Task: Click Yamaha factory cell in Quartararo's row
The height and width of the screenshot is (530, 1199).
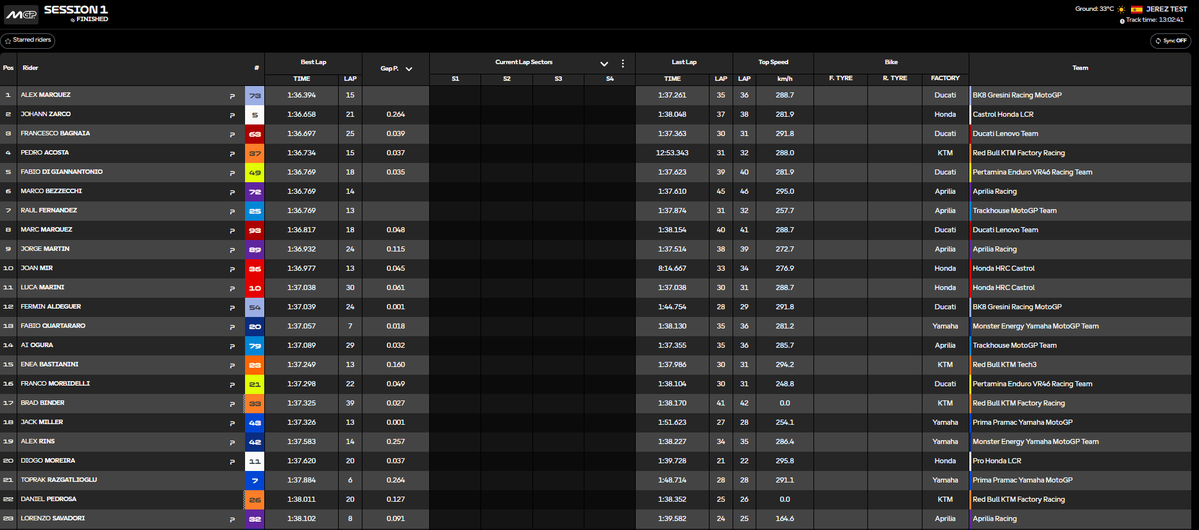Action: [945, 327]
